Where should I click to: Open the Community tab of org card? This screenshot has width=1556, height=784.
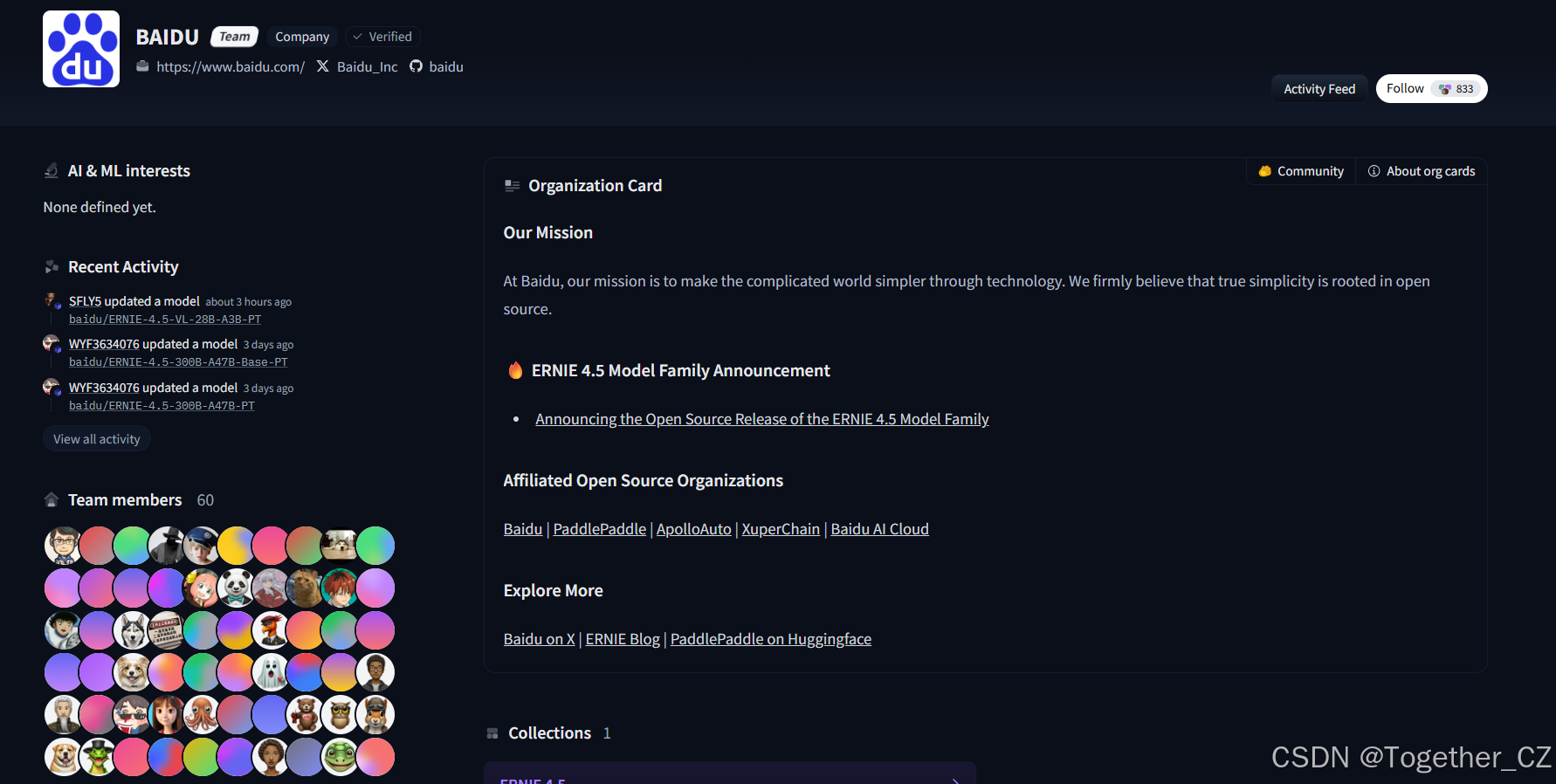click(x=1301, y=171)
